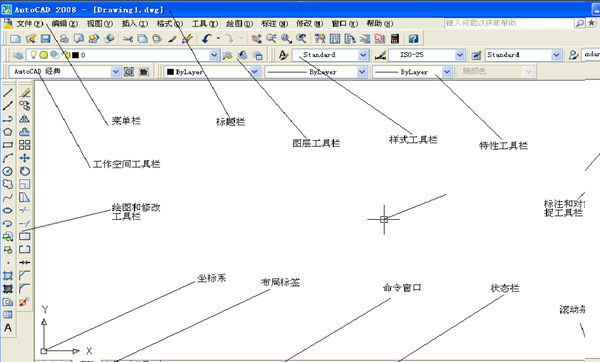Toggle viewport freeze for layer 0
The width and height of the screenshot is (600, 362).
click(x=55, y=55)
